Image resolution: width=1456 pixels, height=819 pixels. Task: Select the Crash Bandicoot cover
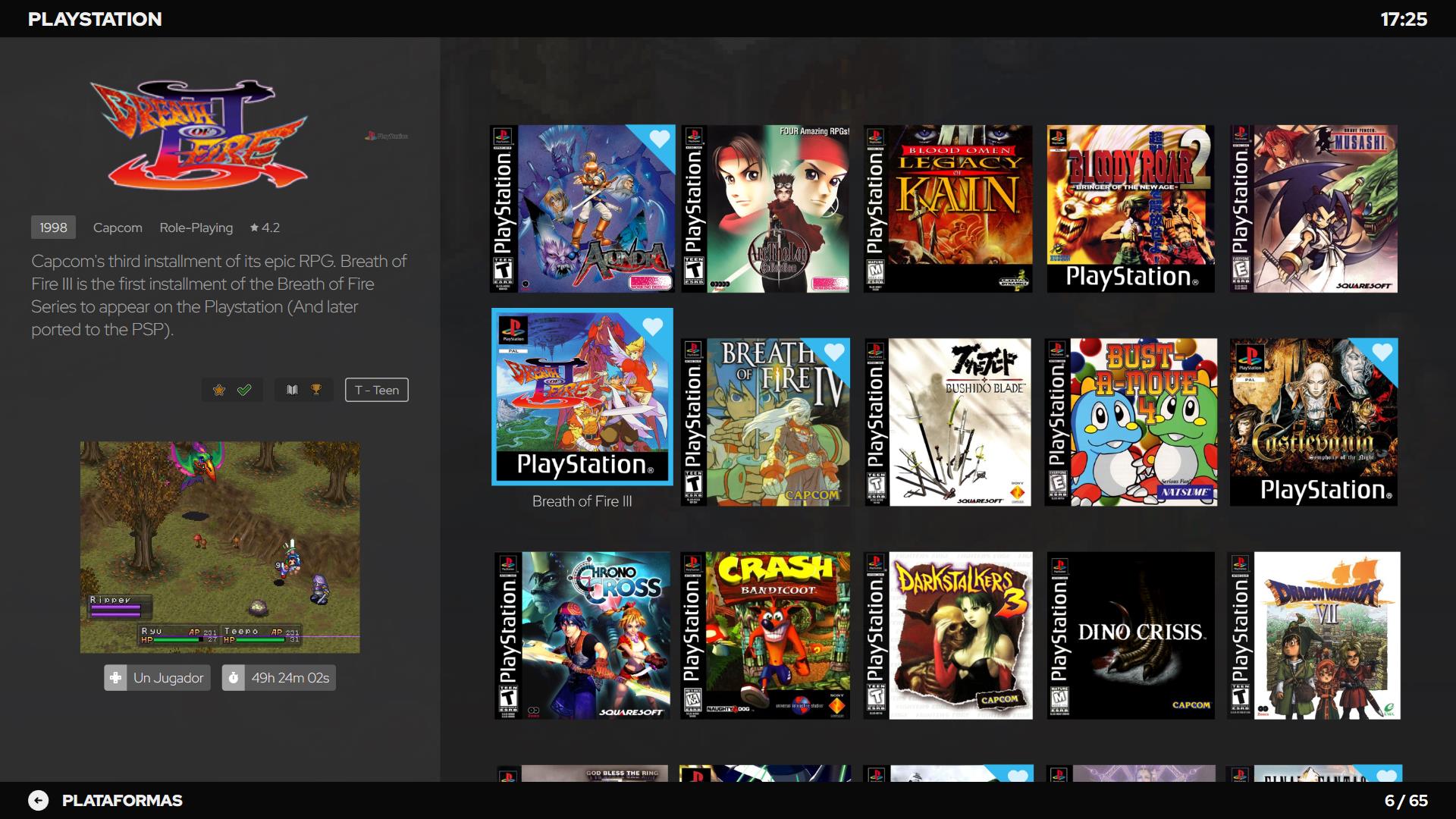click(x=765, y=635)
